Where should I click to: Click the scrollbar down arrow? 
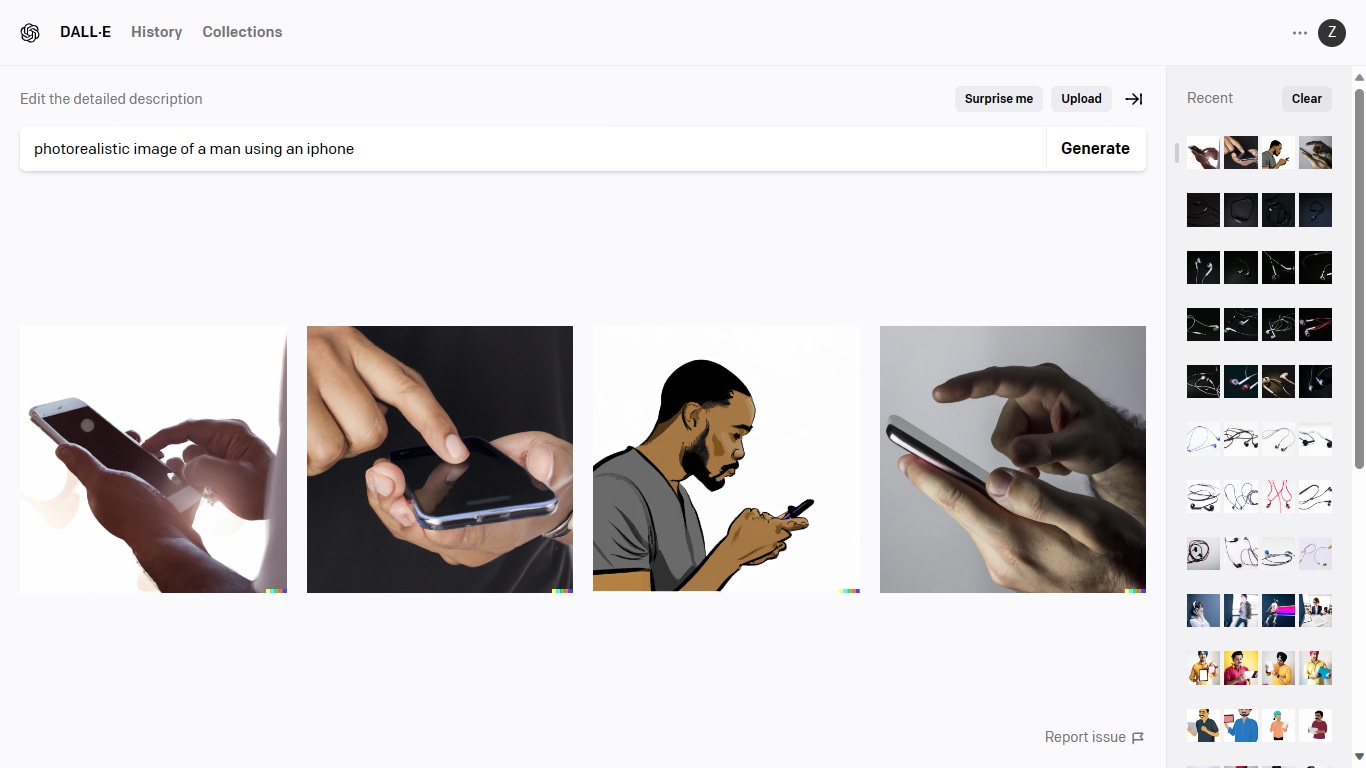[1359, 758]
